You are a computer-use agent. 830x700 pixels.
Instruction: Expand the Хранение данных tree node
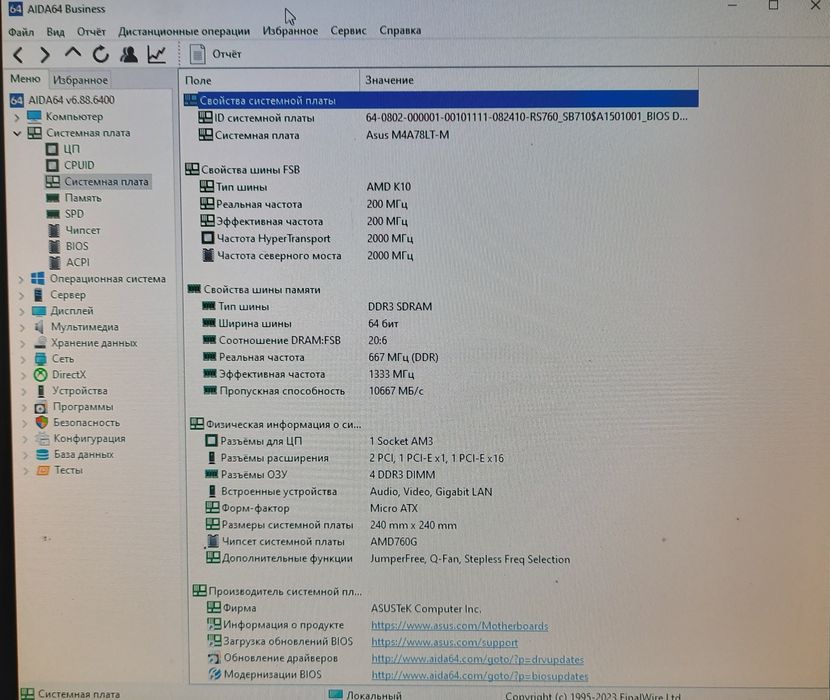[x=23, y=343]
